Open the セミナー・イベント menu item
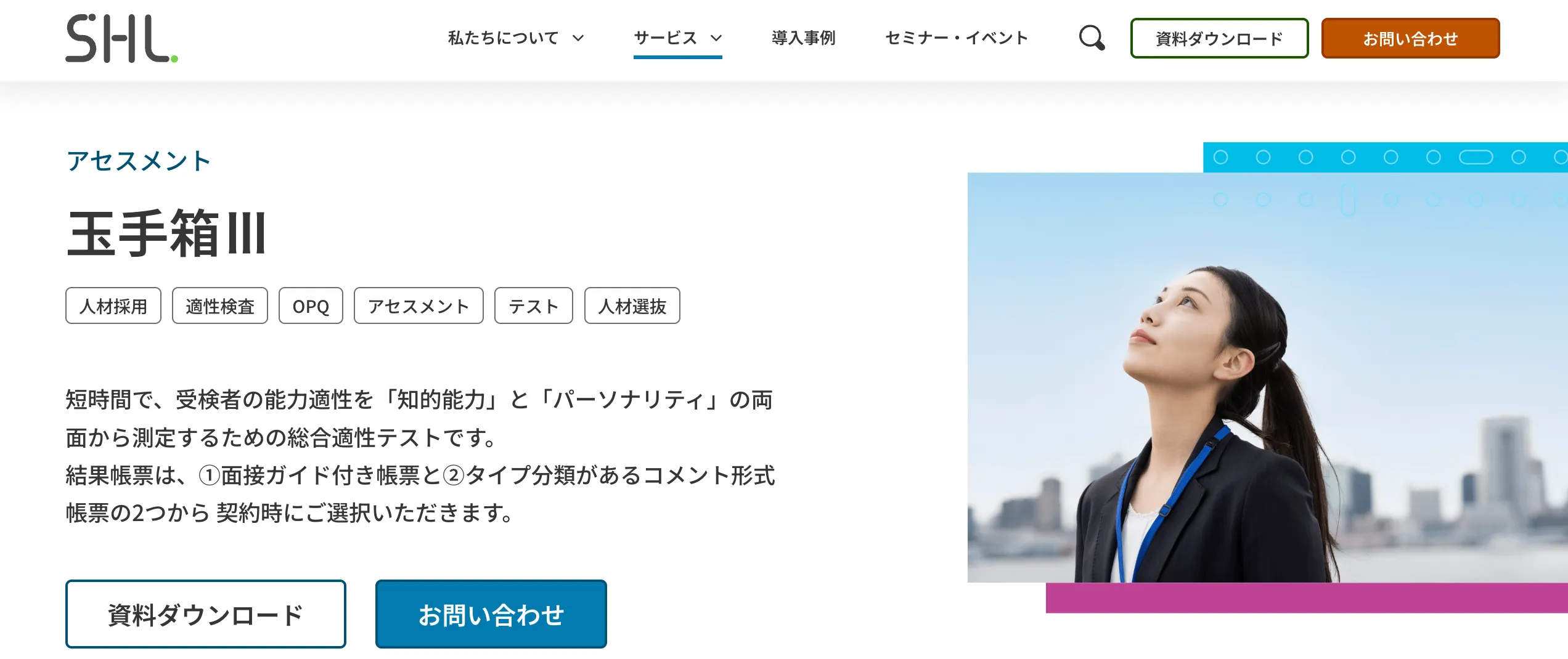 (x=957, y=38)
